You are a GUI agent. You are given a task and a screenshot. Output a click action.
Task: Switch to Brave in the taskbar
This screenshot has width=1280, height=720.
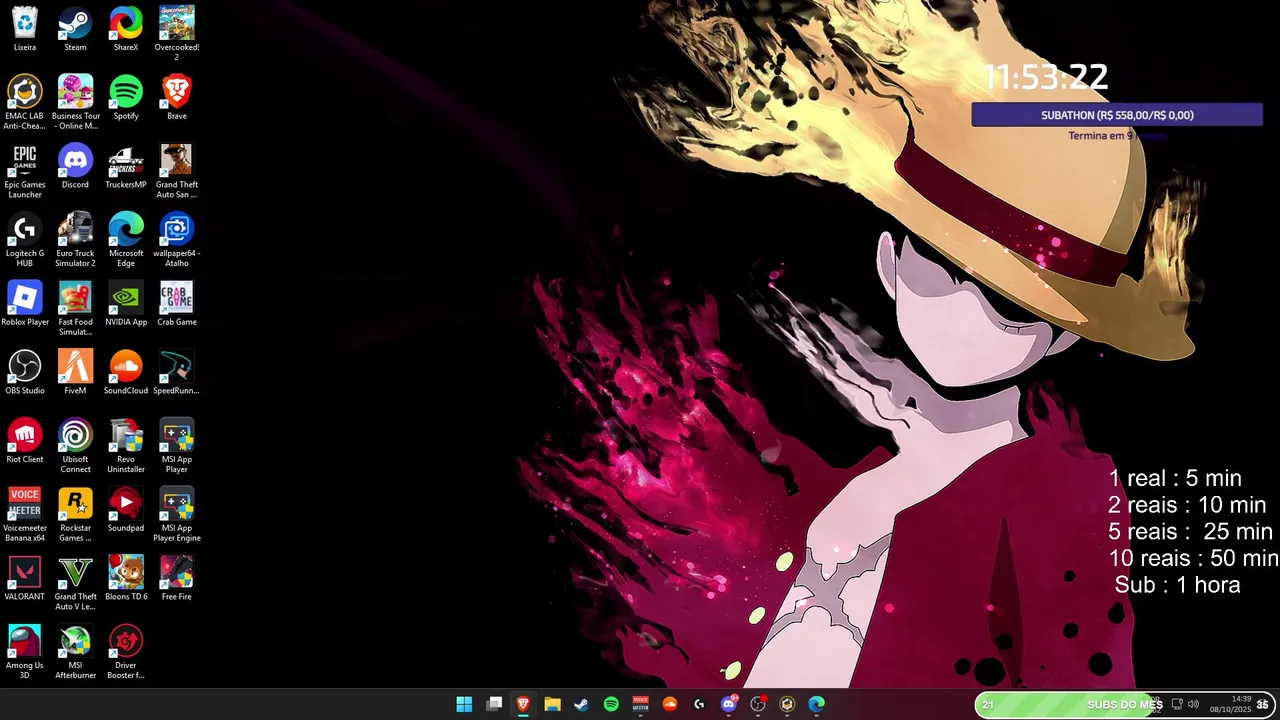pyautogui.click(x=523, y=704)
